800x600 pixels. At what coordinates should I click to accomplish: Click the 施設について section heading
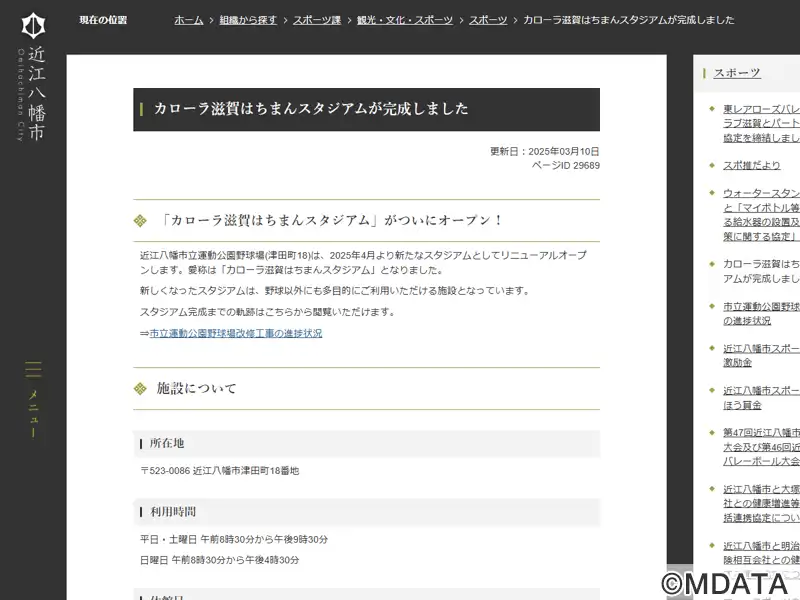[196, 388]
